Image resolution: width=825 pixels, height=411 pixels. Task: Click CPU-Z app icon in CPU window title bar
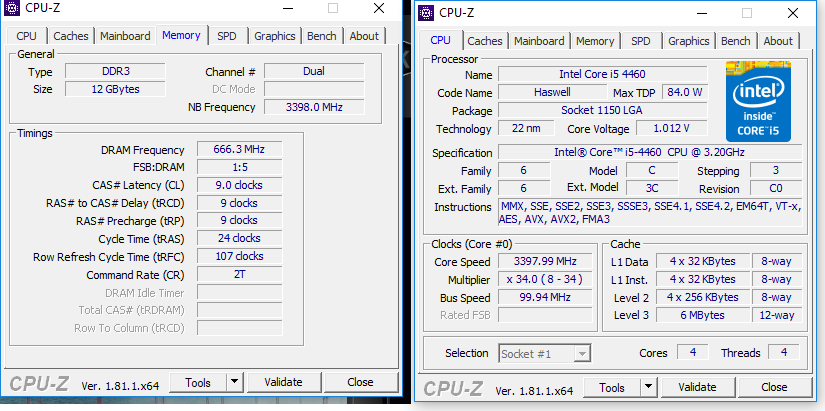tap(426, 13)
